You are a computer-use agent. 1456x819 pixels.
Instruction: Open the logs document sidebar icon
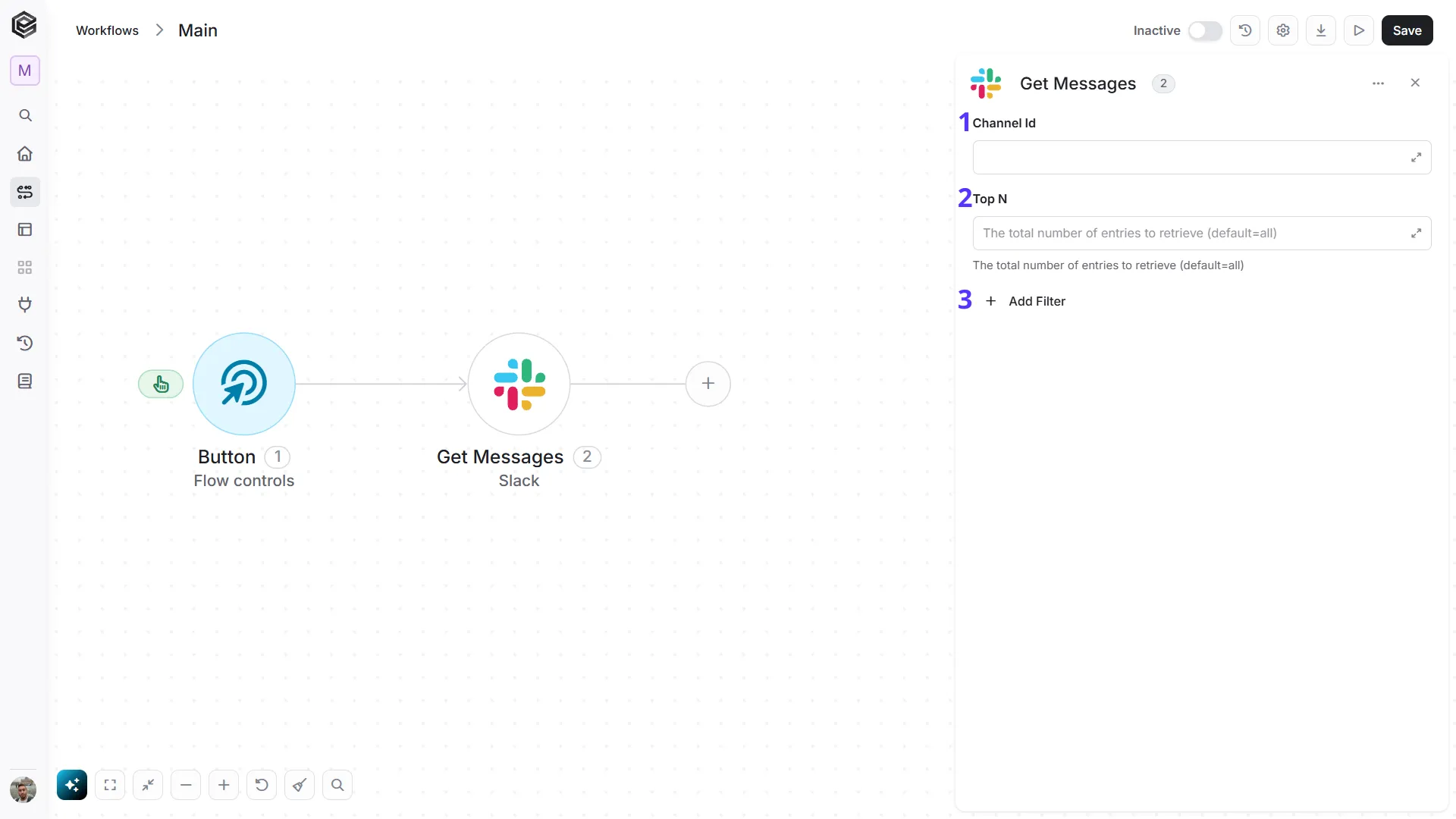point(25,381)
